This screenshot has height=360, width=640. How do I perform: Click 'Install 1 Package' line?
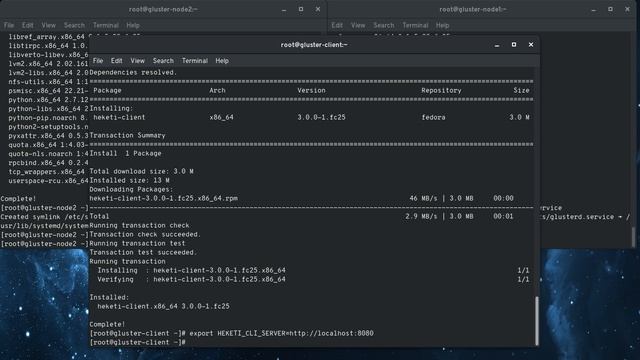click(125, 153)
